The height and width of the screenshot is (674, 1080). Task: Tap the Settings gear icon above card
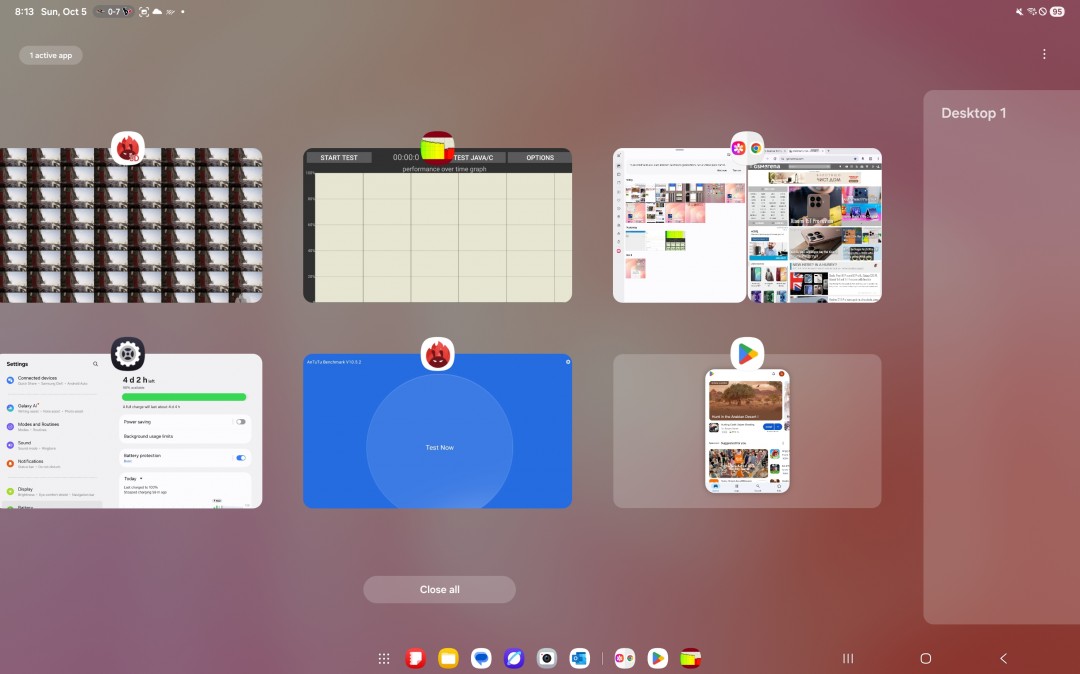tap(128, 354)
